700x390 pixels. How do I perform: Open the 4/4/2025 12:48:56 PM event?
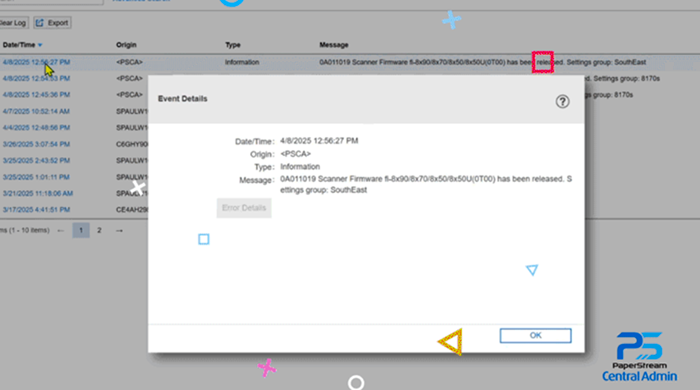[36, 128]
